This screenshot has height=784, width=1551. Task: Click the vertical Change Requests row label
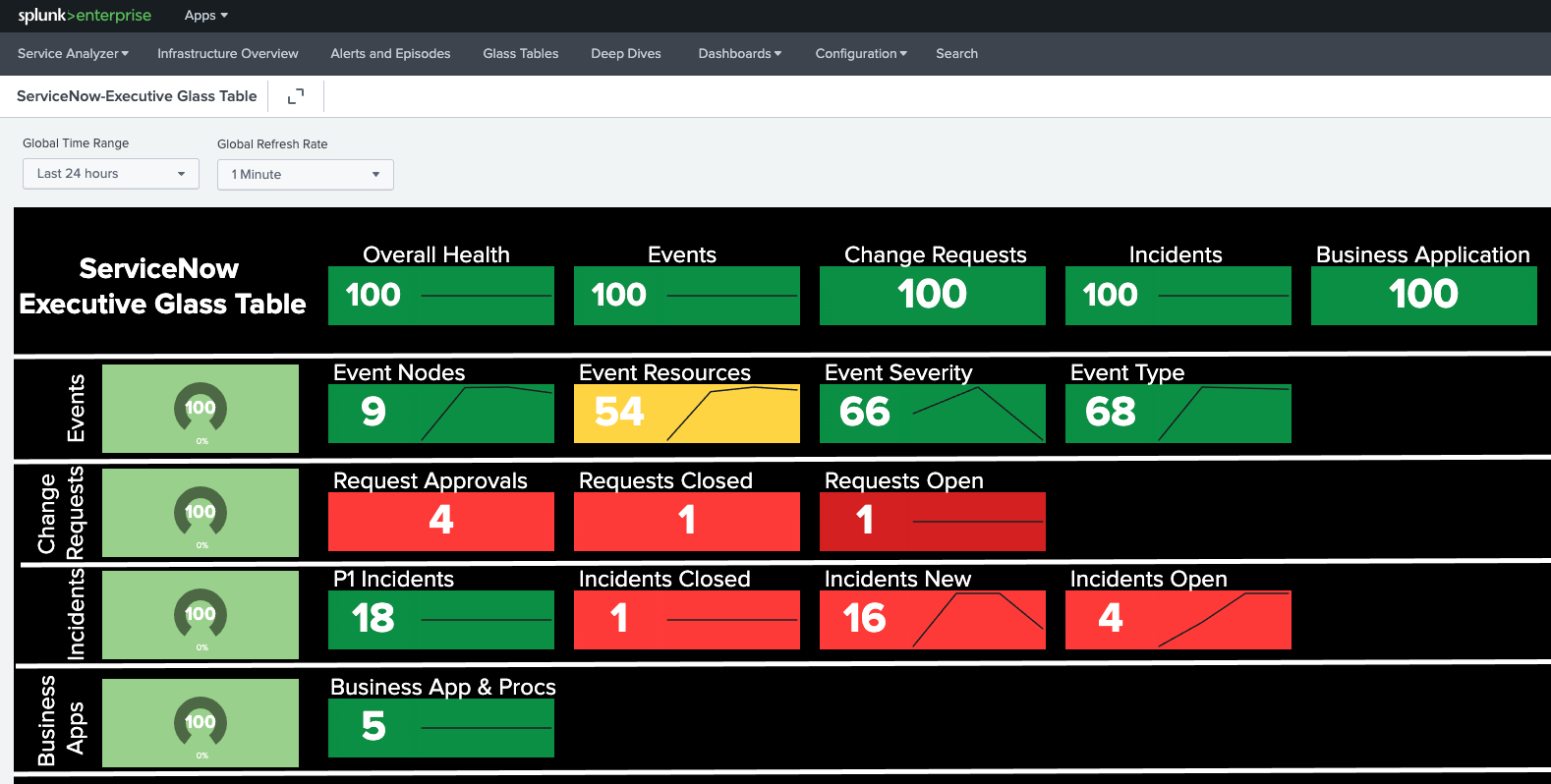pyautogui.click(x=61, y=513)
